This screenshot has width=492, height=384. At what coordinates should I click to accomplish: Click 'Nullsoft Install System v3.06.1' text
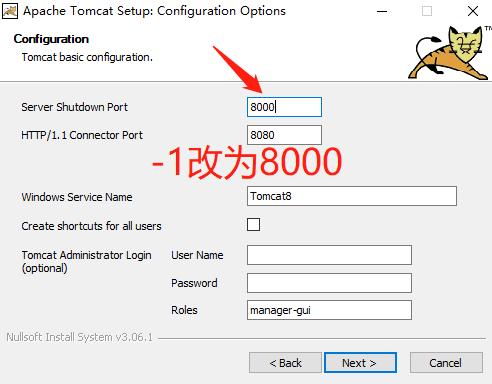click(x=79, y=337)
